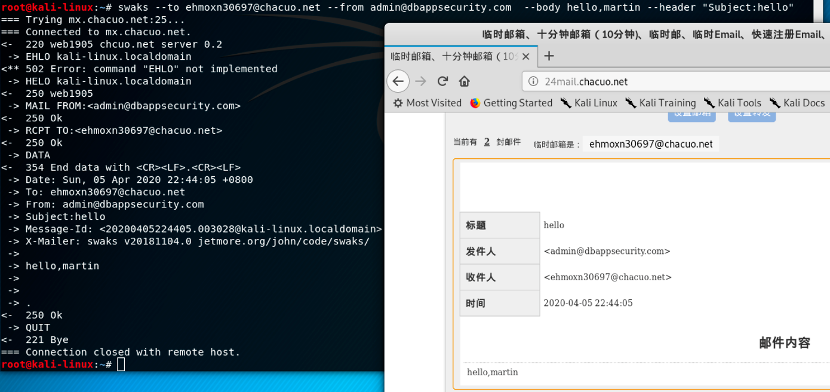This screenshot has height=392, width=830.
Task: Open Kali Training bookmark
Action: click(x=660, y=103)
